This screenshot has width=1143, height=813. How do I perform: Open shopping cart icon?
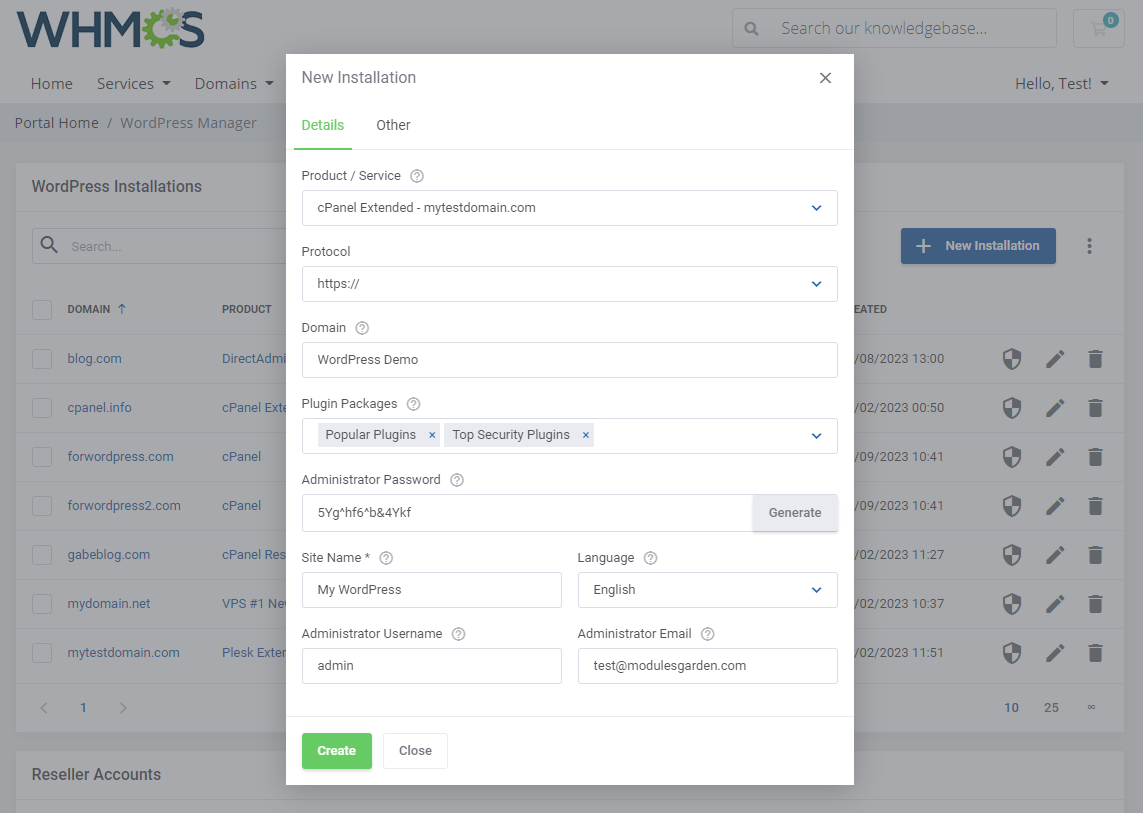pos(1099,28)
